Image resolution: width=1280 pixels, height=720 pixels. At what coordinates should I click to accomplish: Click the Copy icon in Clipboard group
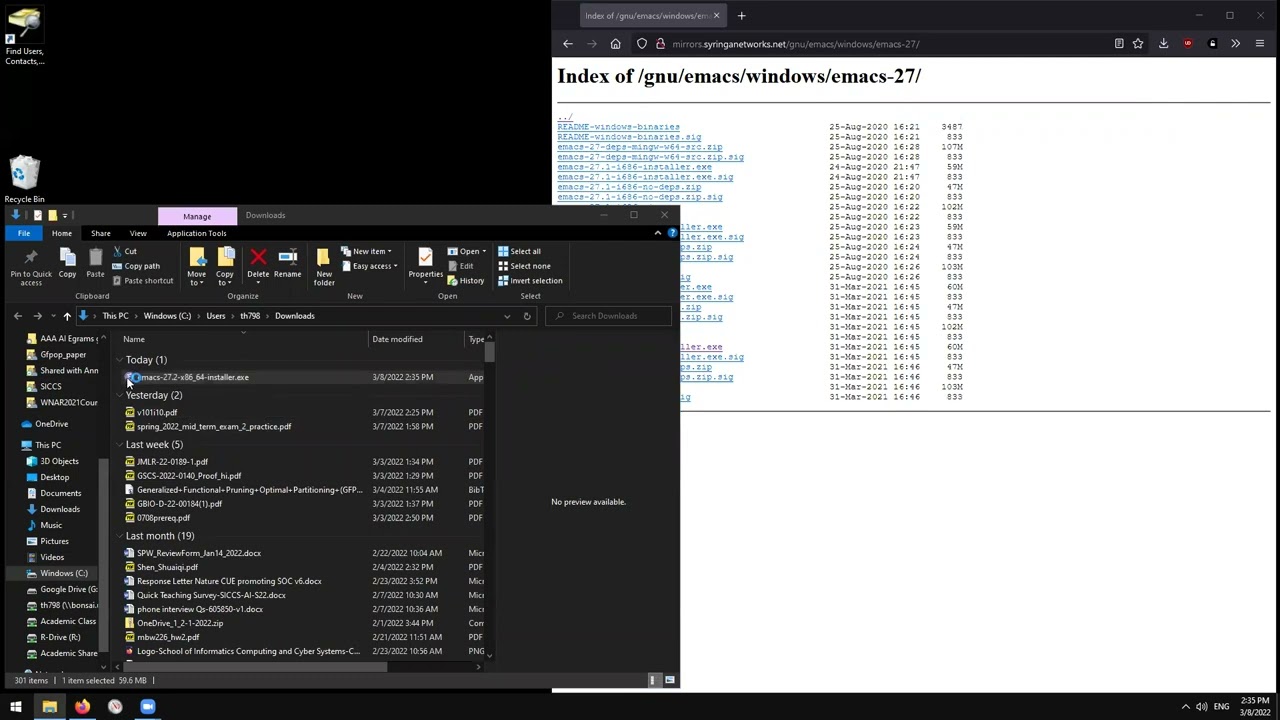click(x=67, y=264)
